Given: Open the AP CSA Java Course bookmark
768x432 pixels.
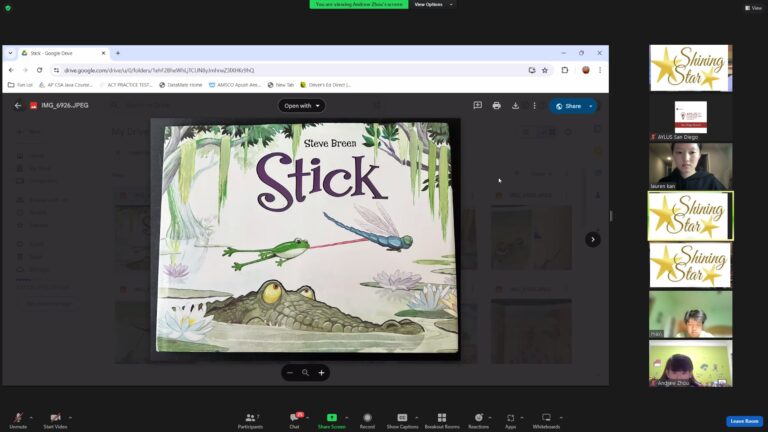Looking at the screenshot, I should [x=66, y=85].
